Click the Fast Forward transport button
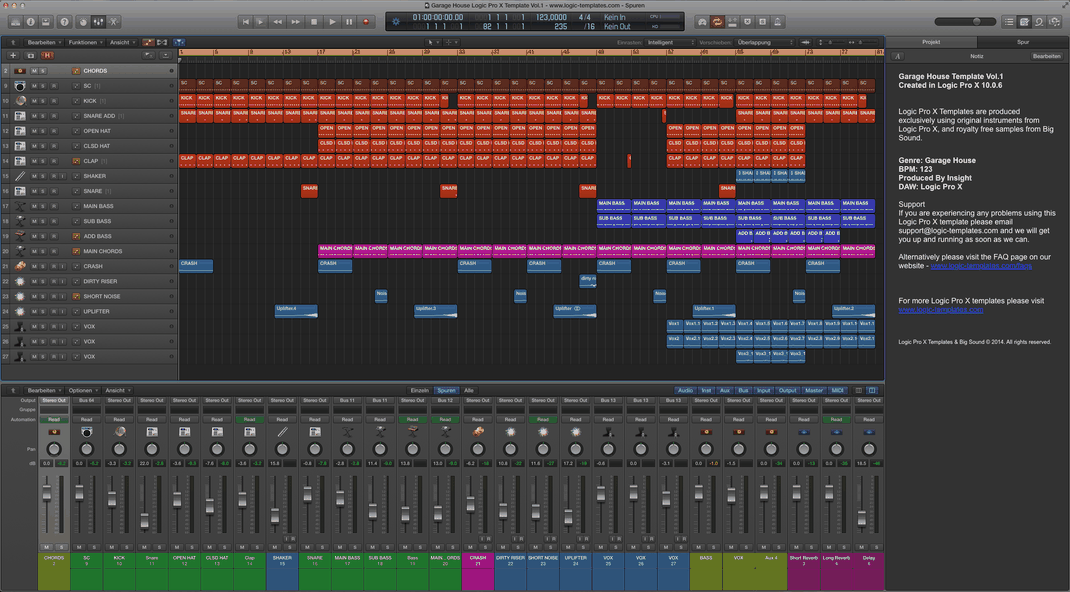Screen dimensions: 1070x592 click(295, 22)
